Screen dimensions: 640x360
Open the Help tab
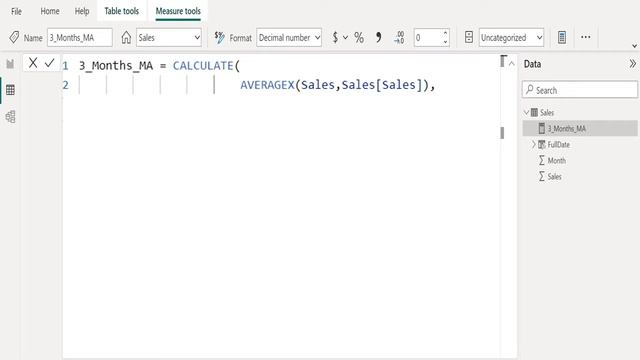[x=82, y=11]
